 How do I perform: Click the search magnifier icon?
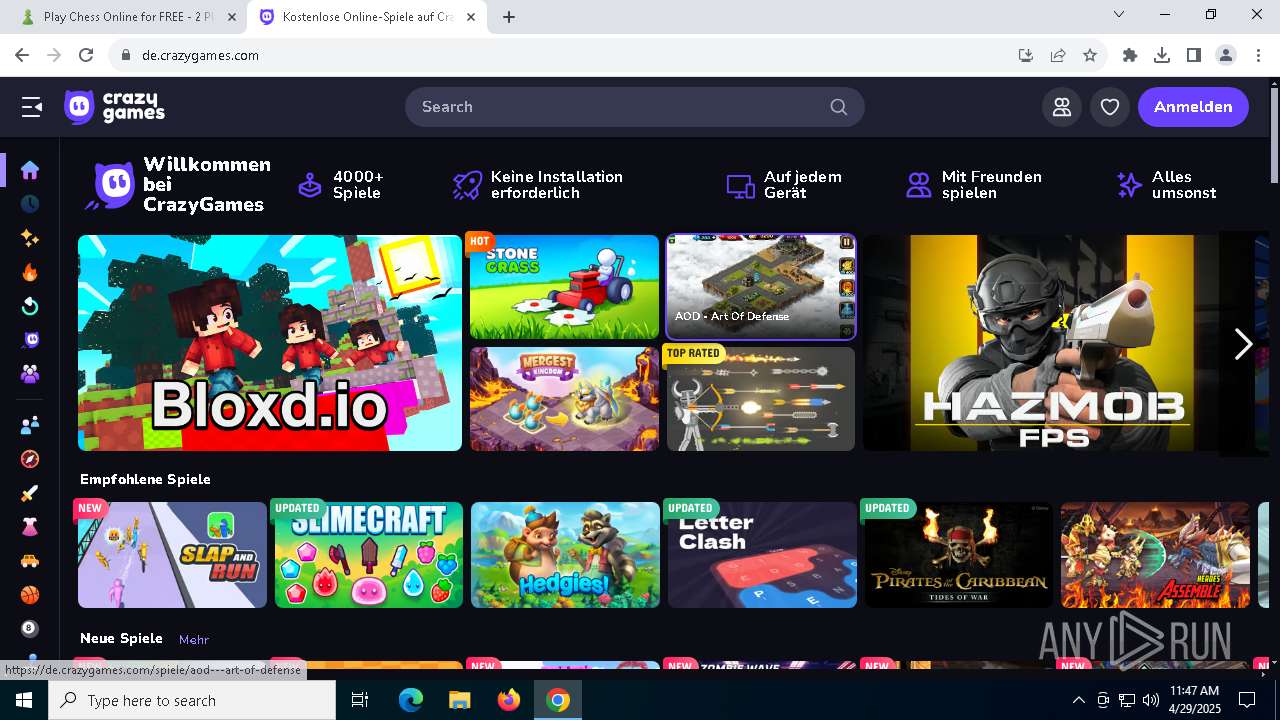(839, 107)
